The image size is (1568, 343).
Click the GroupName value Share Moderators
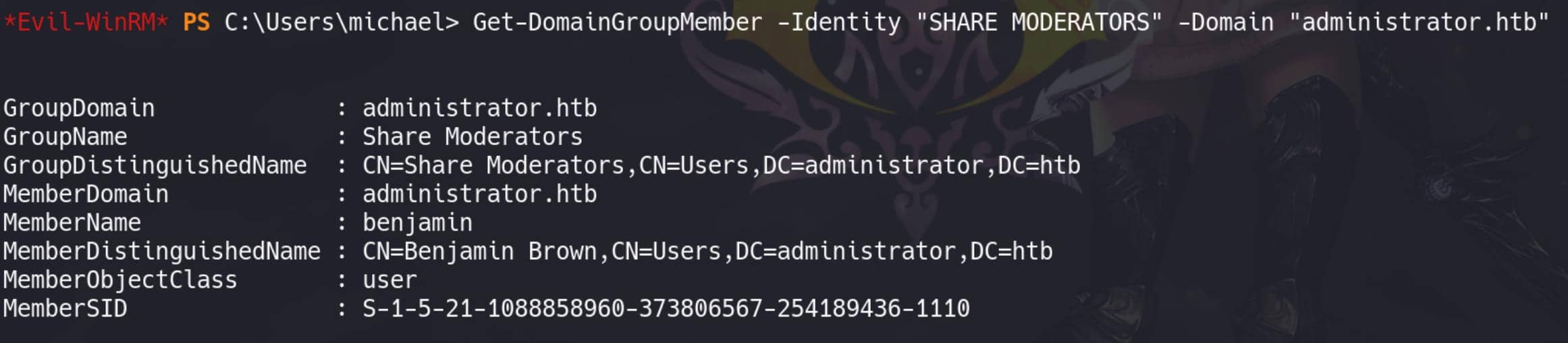click(472, 137)
